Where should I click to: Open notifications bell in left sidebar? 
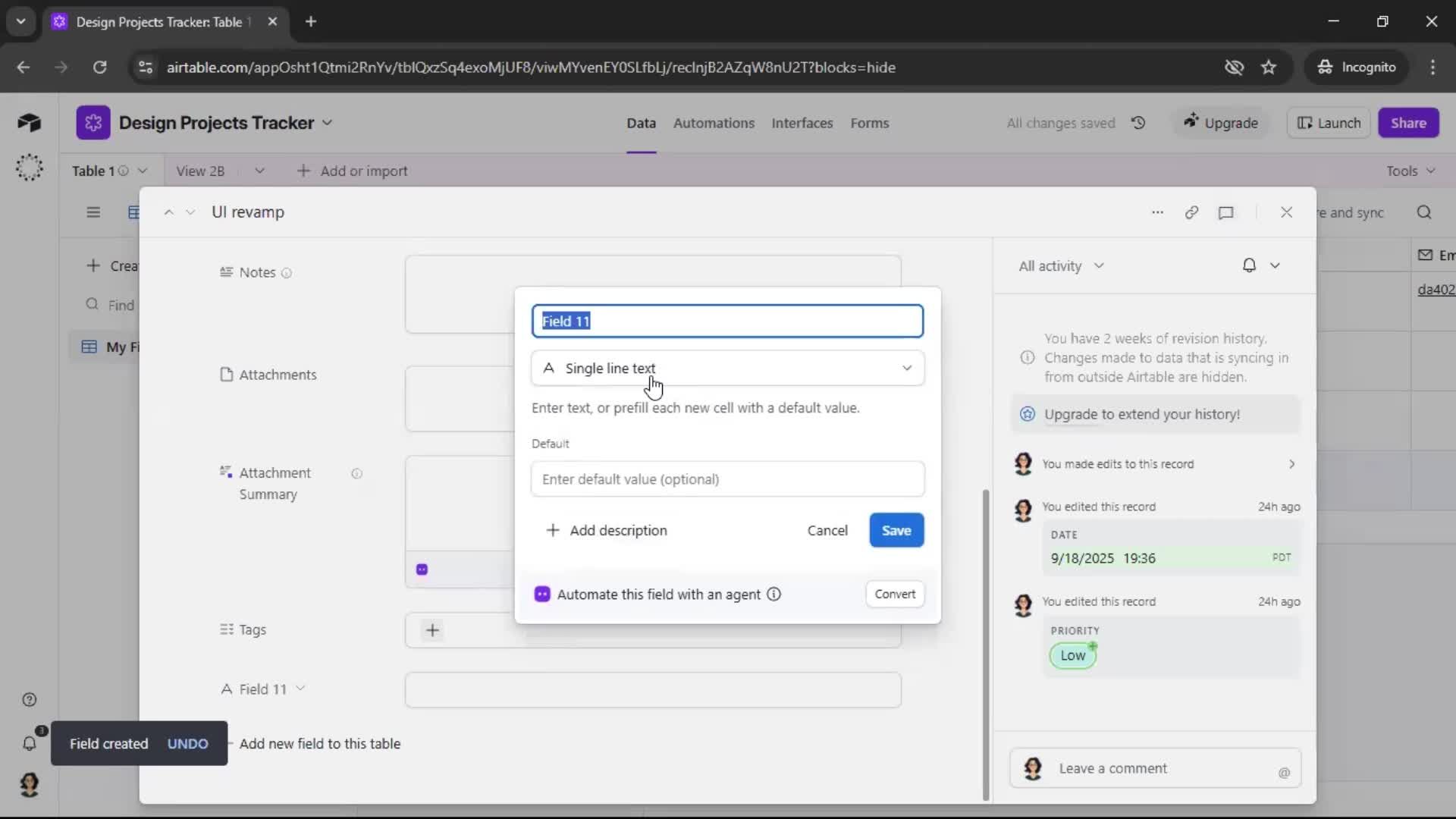[x=30, y=743]
